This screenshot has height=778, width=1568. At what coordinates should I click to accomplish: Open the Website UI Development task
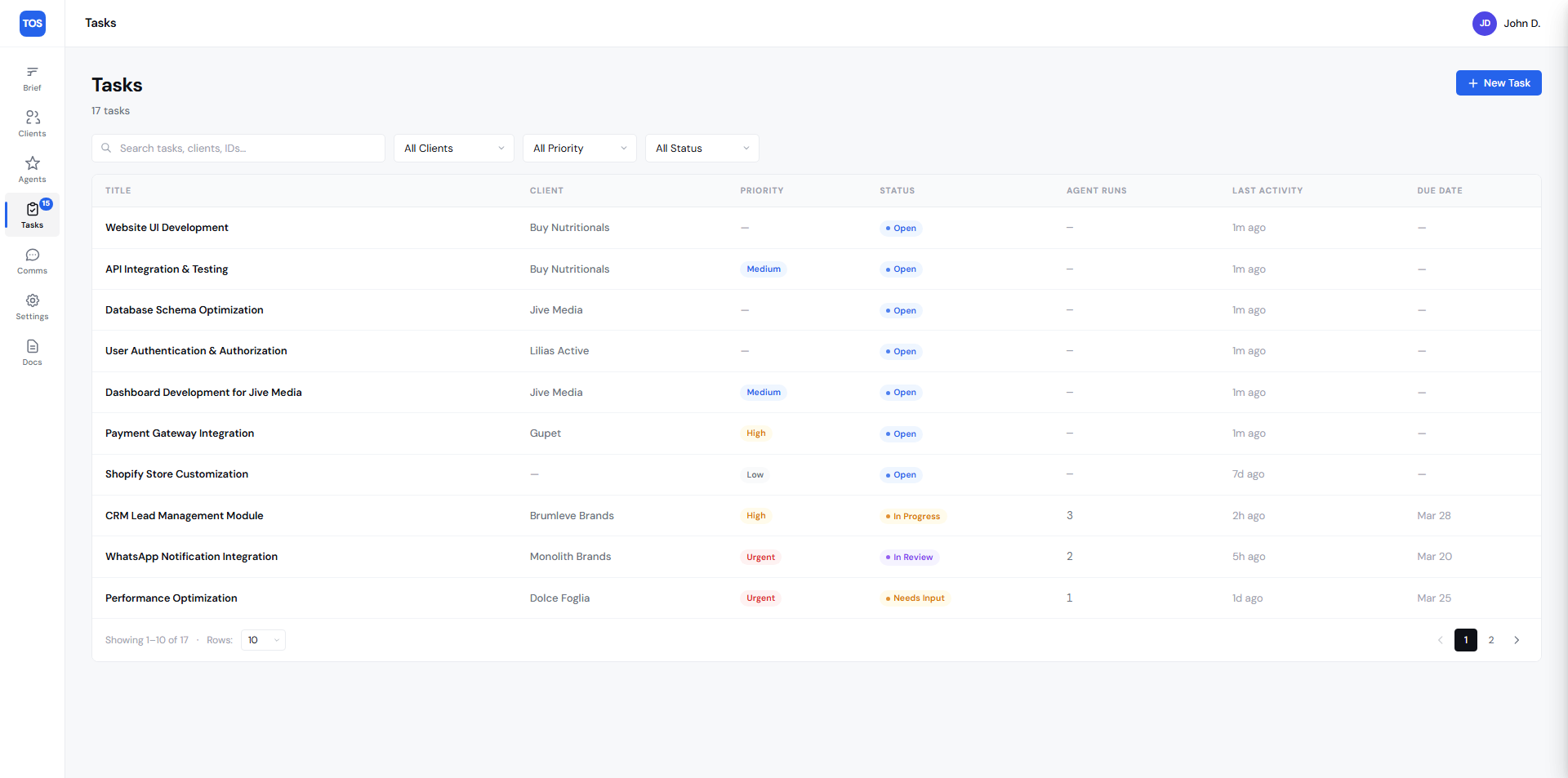167,228
